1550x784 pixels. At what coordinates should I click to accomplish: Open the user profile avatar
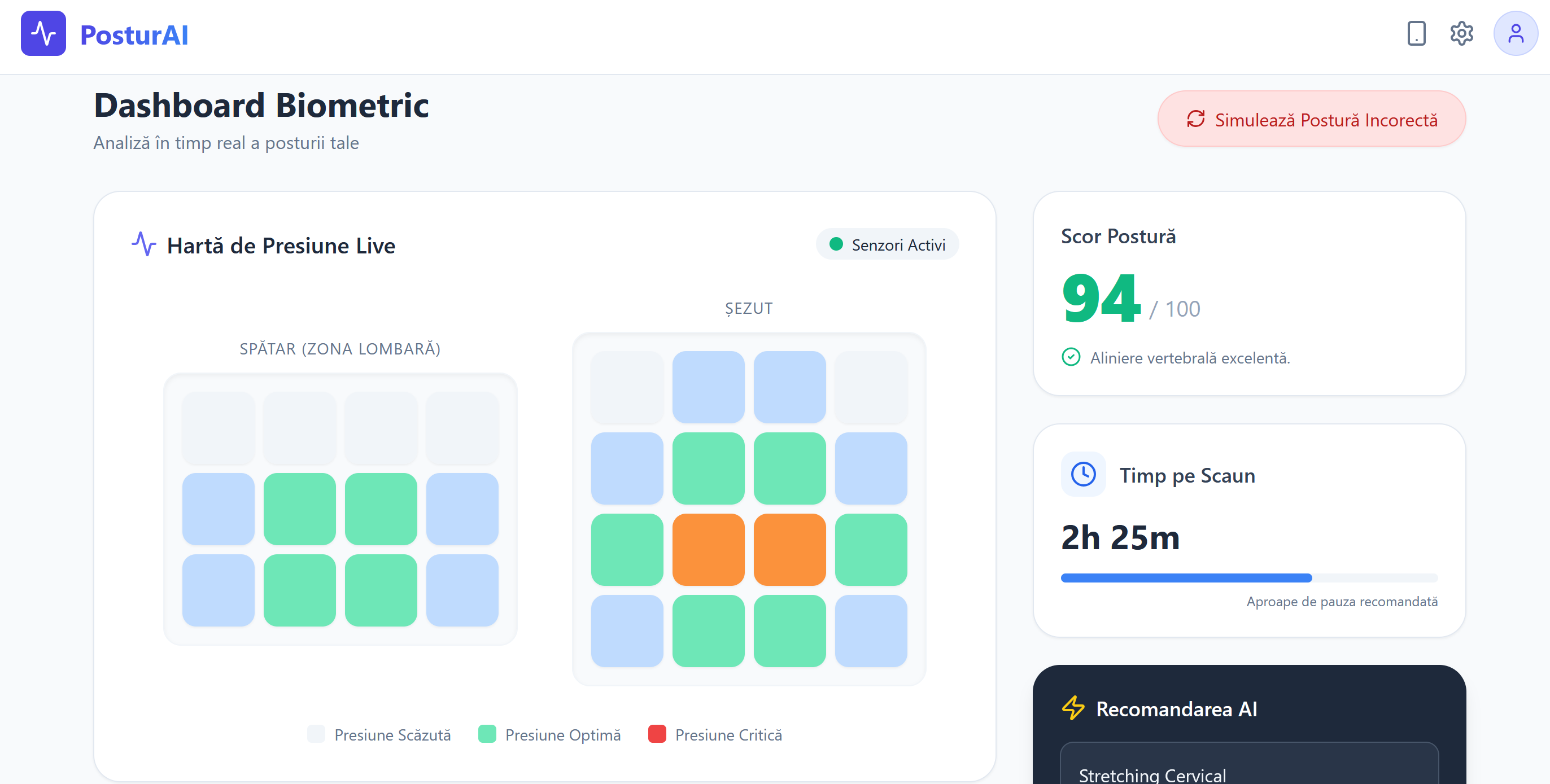pyautogui.click(x=1515, y=34)
